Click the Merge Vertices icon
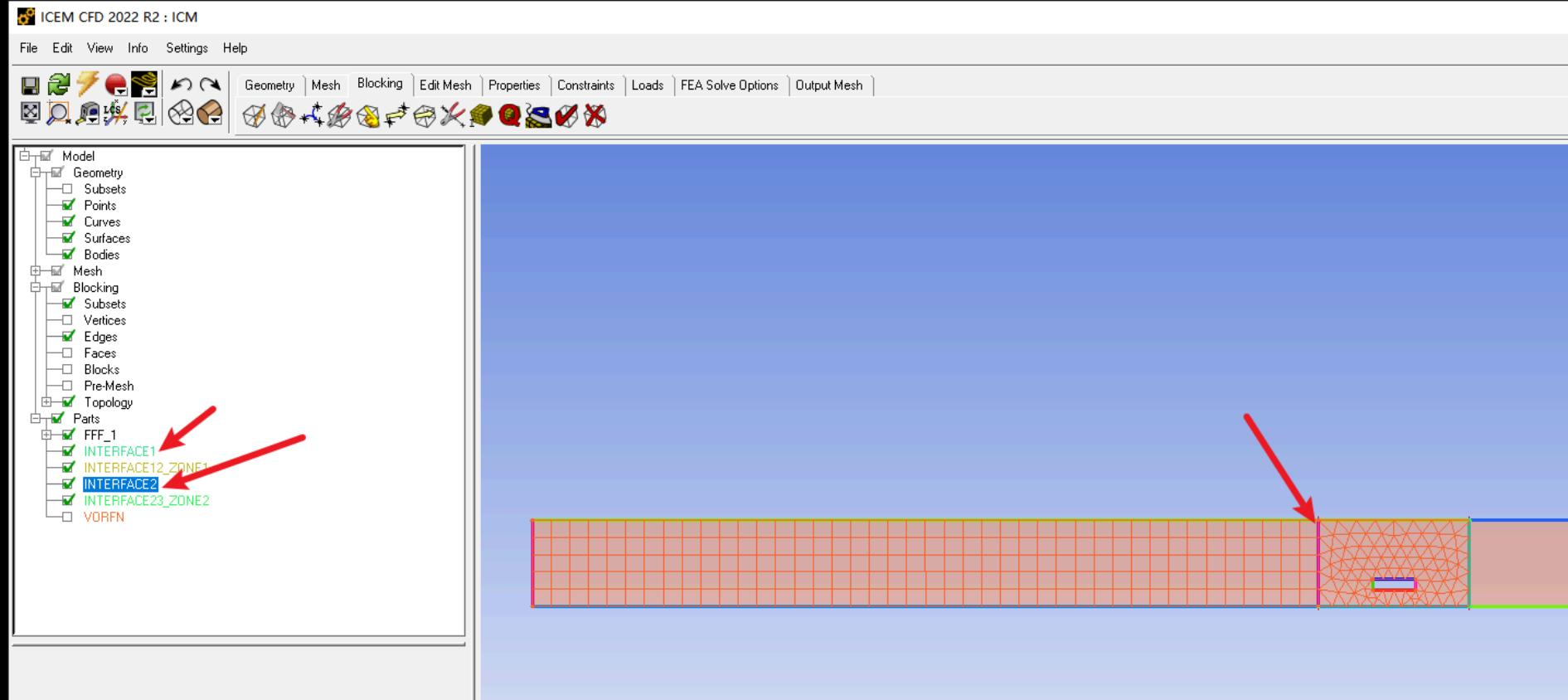1568x700 pixels. [311, 116]
